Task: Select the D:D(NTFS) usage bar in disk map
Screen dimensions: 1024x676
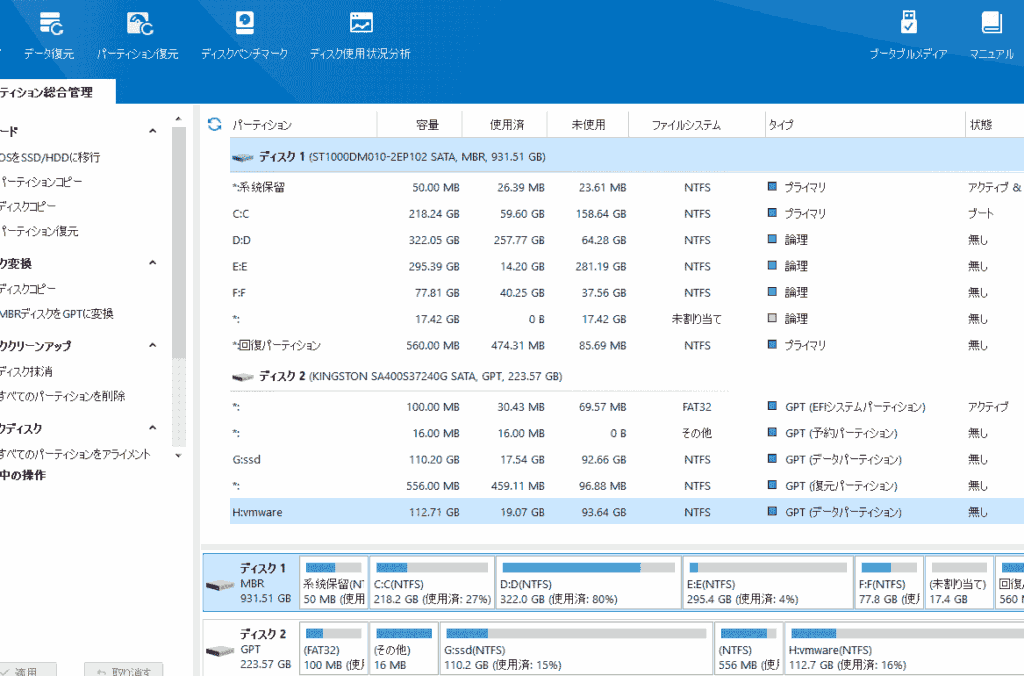Action: pos(588,567)
